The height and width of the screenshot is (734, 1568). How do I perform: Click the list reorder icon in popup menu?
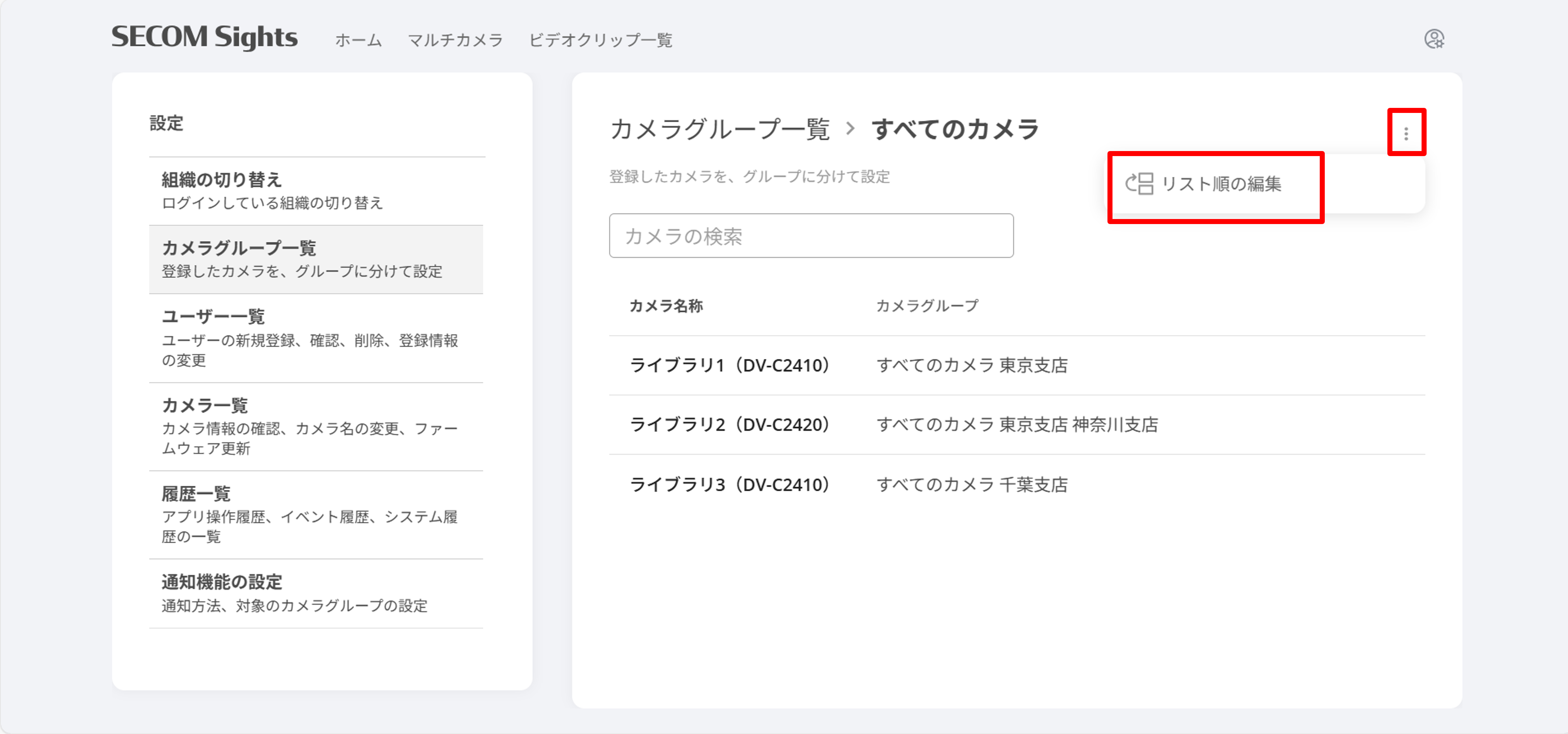(1139, 183)
